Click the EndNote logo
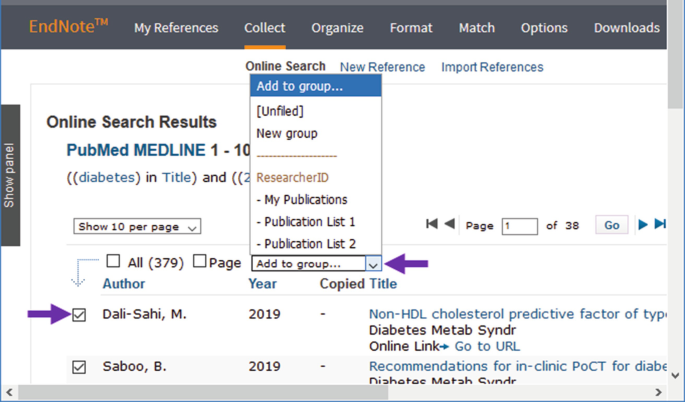 pos(70,27)
